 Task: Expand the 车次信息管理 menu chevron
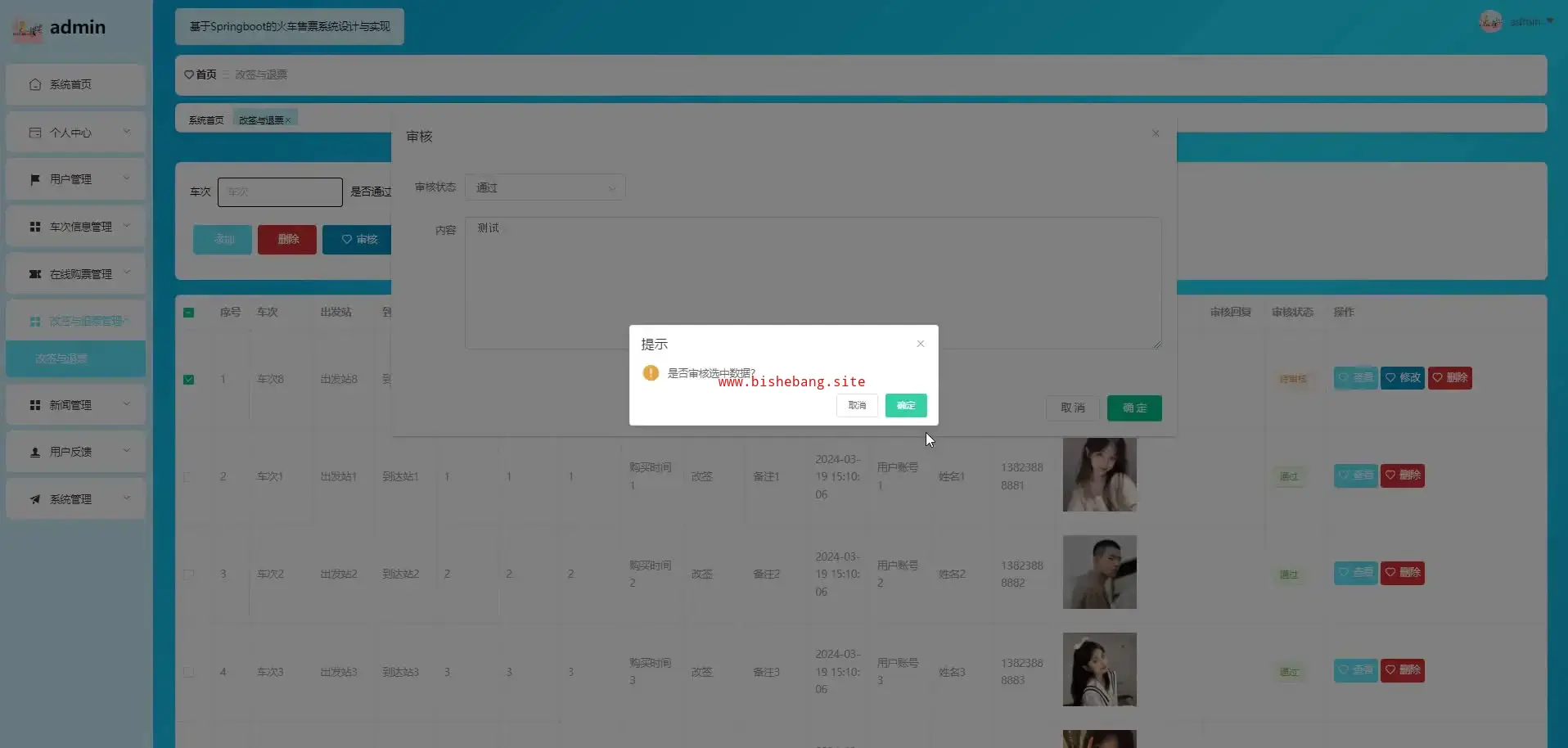pyautogui.click(x=127, y=225)
